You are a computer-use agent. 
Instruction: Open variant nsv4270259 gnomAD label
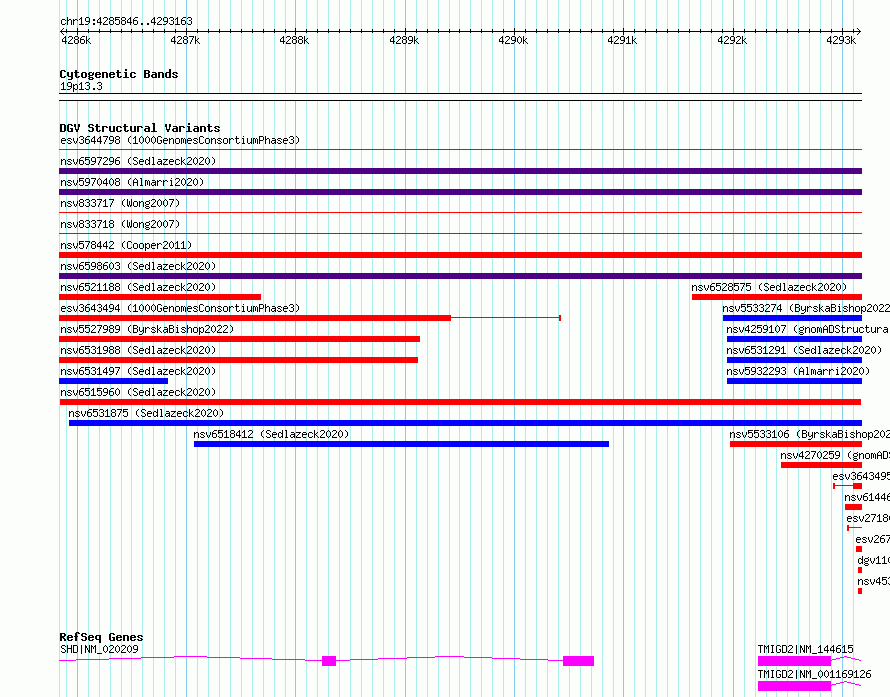point(835,455)
